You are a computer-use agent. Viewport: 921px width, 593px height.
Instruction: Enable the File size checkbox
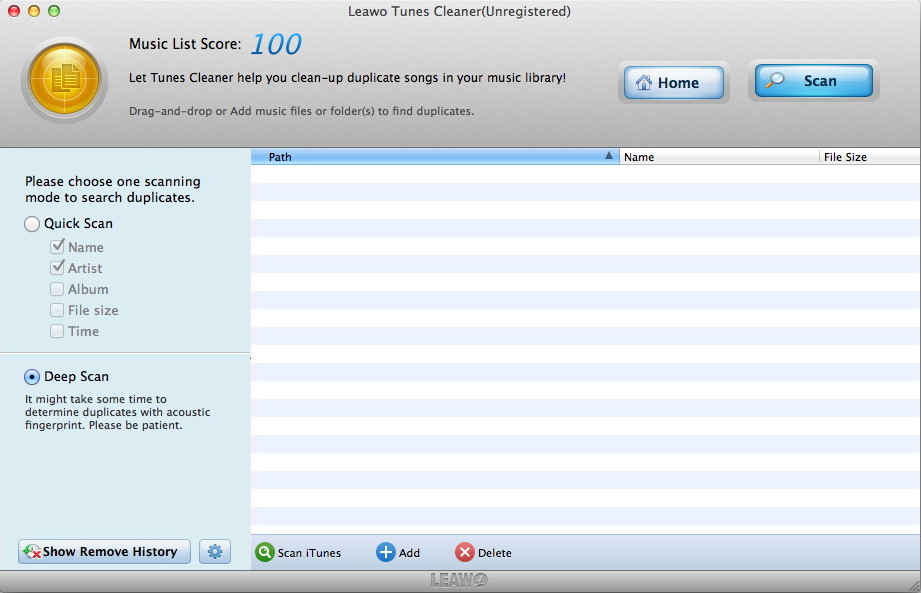pos(57,310)
